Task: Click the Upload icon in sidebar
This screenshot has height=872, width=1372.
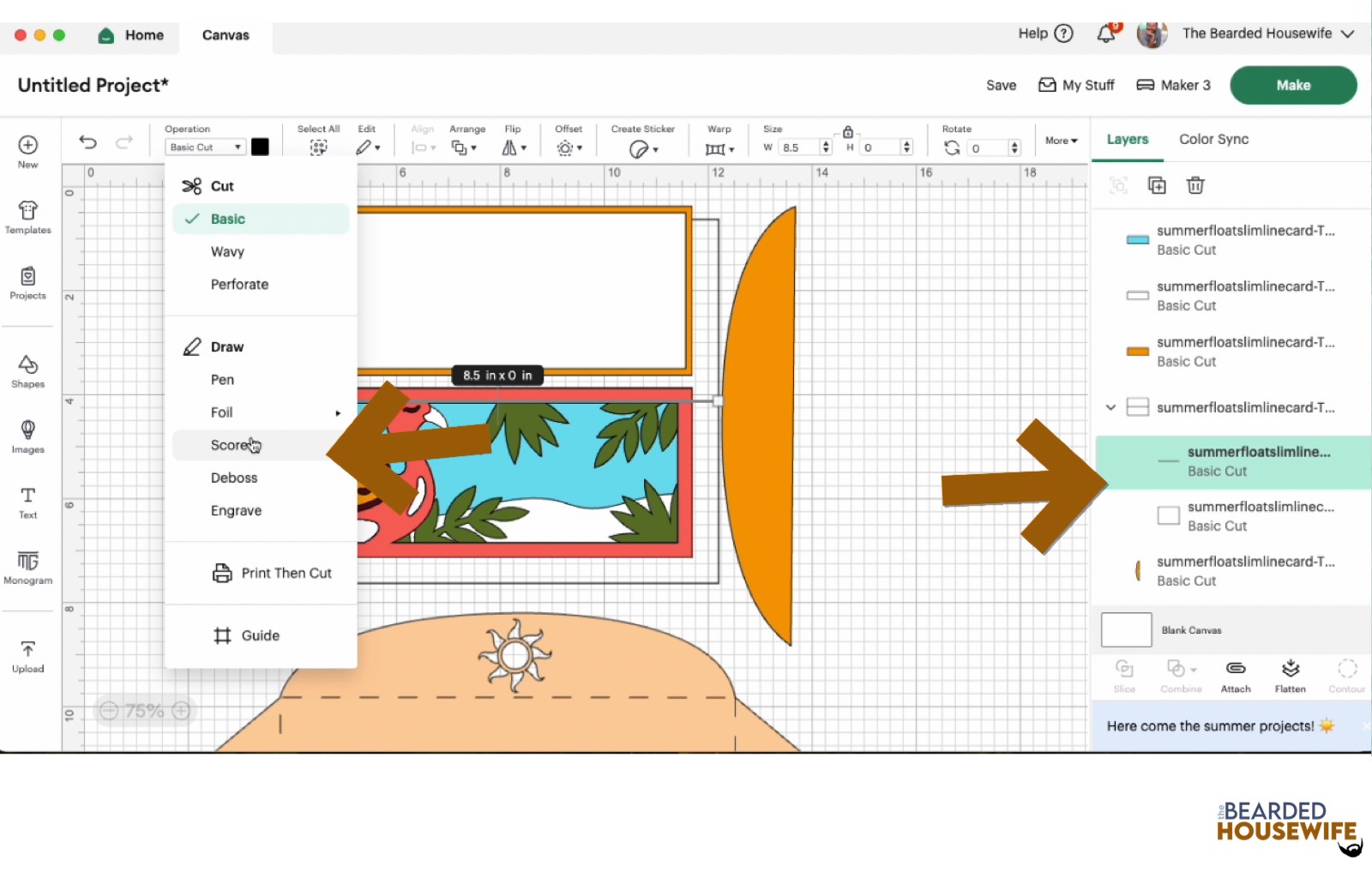Action: (27, 656)
